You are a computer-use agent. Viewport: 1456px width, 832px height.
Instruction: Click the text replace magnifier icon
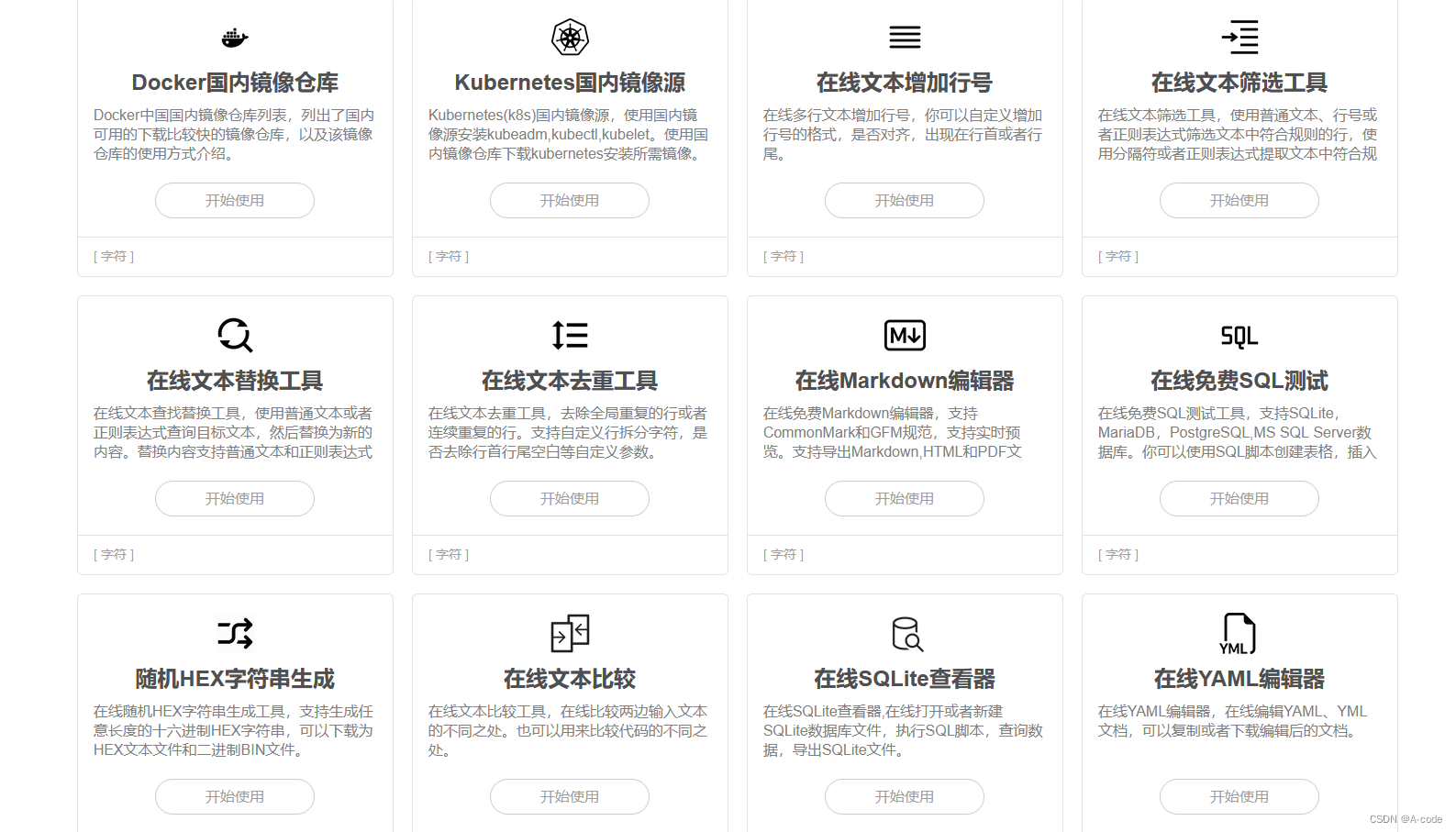click(x=235, y=336)
